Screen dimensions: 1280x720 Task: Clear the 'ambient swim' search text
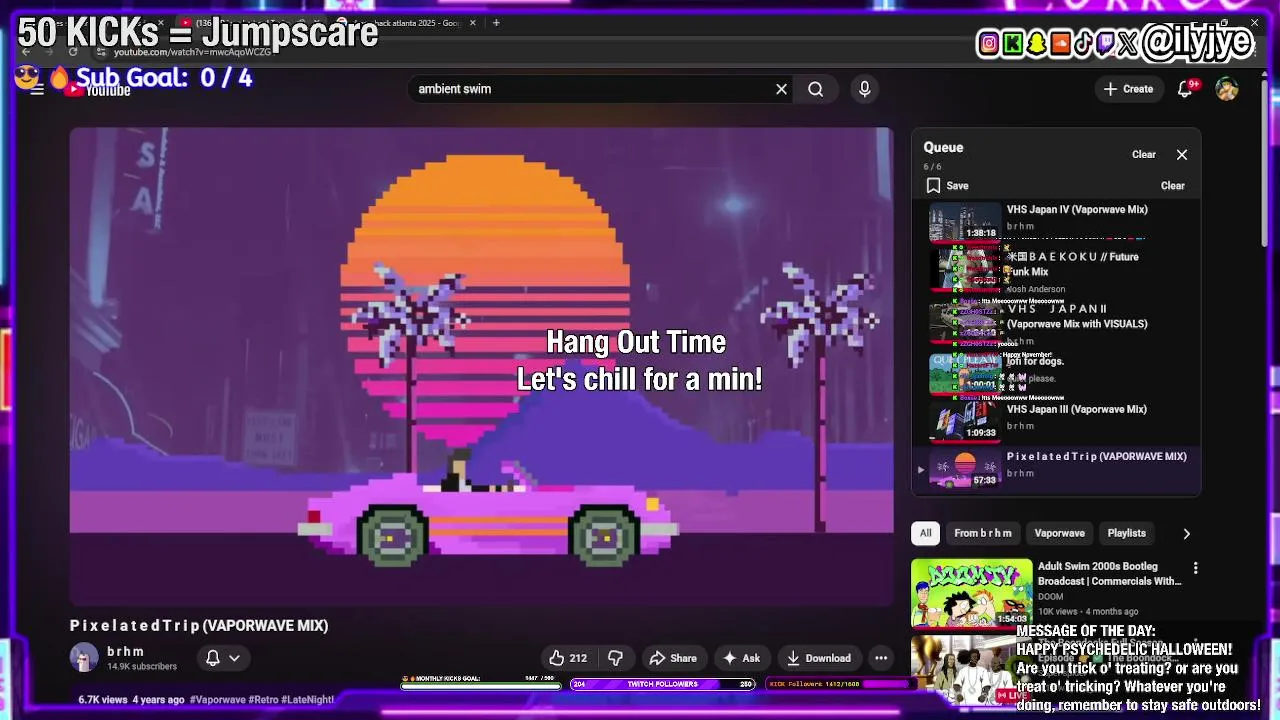pyautogui.click(x=781, y=89)
